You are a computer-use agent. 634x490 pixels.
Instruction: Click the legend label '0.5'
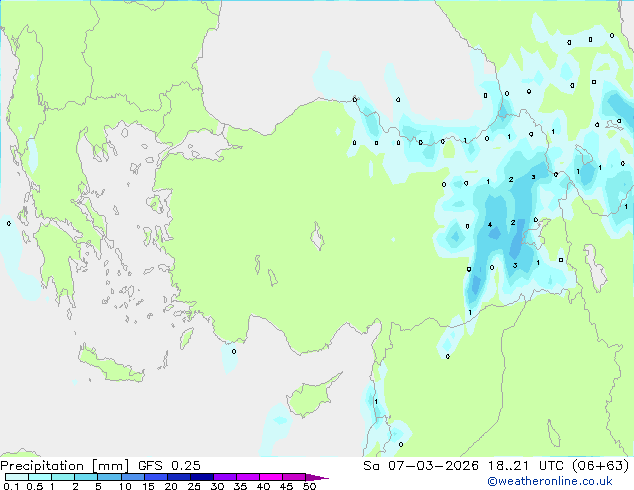click(x=35, y=486)
